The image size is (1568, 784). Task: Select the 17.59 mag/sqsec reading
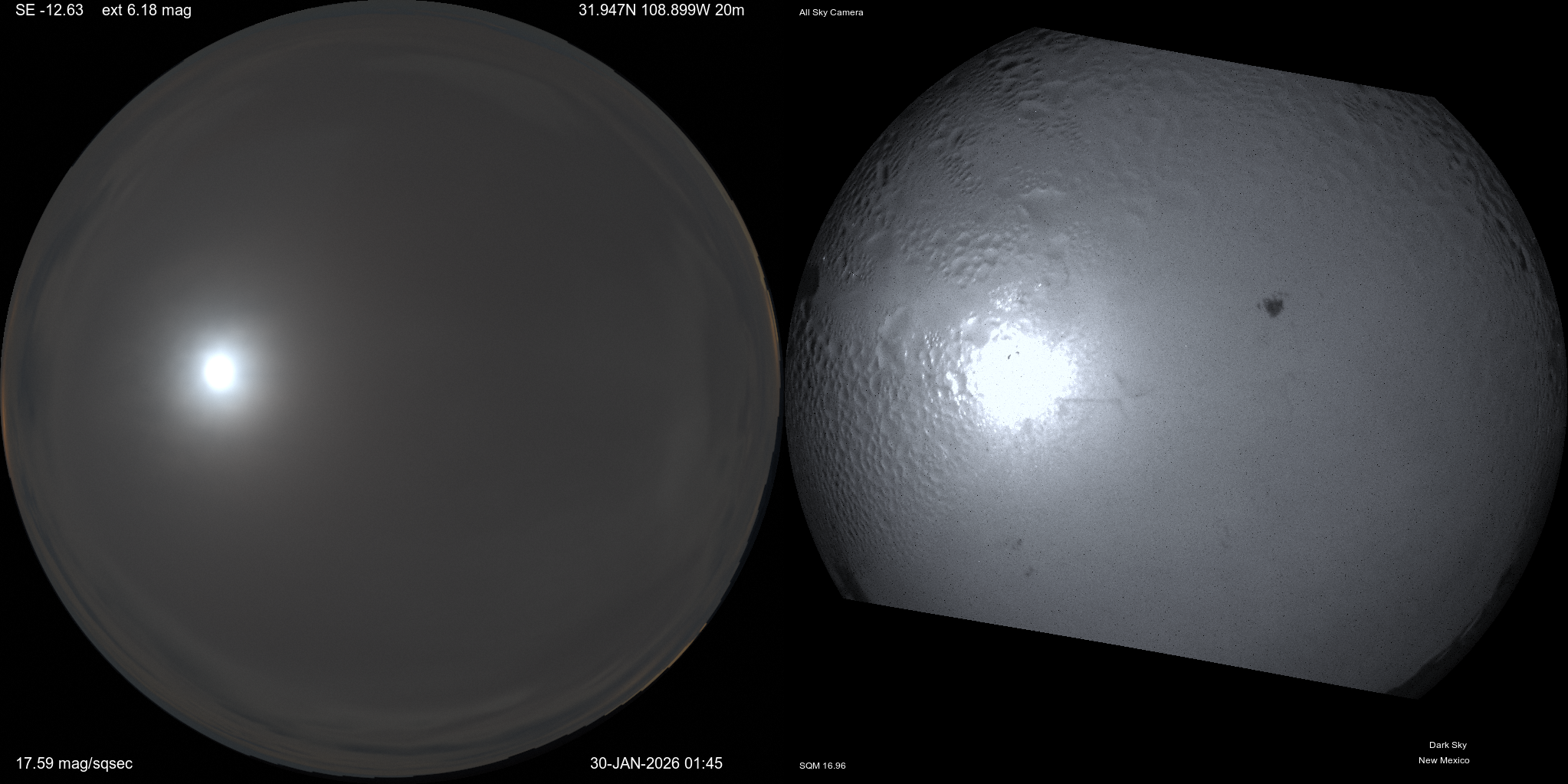74,763
